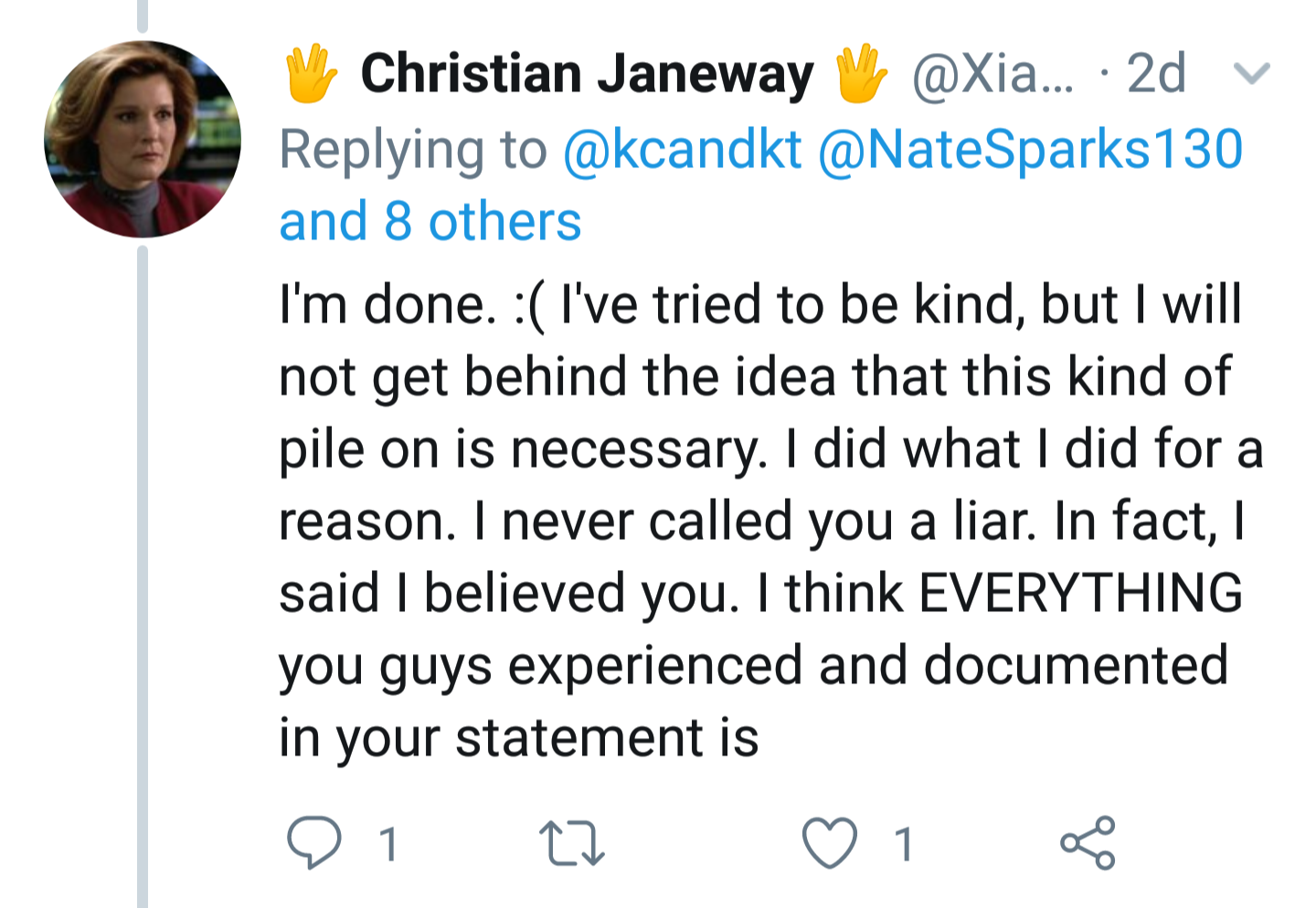
Task: Open Christian Janeway's profile via display name
Action: point(587,74)
